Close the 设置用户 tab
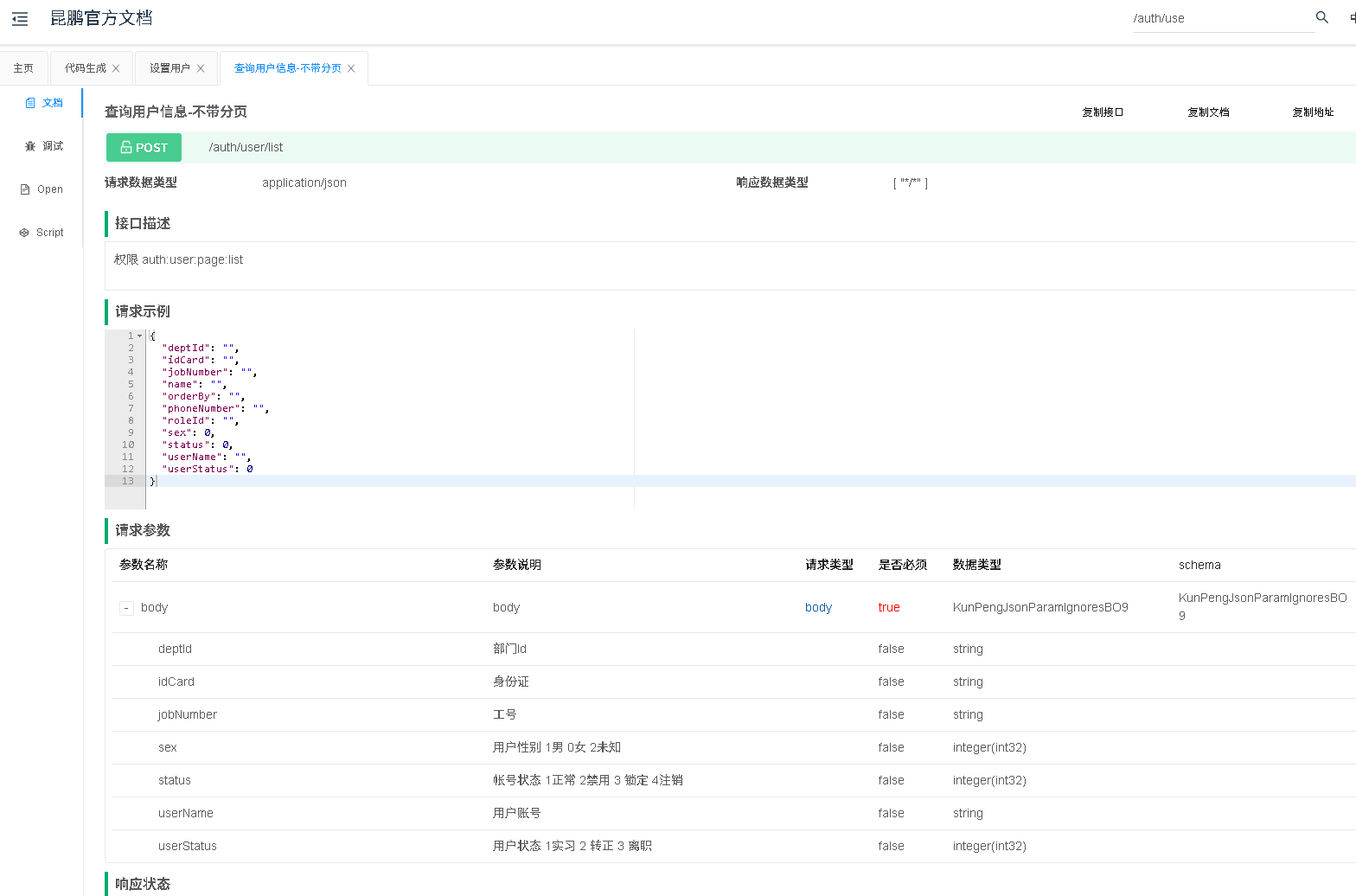 point(201,68)
